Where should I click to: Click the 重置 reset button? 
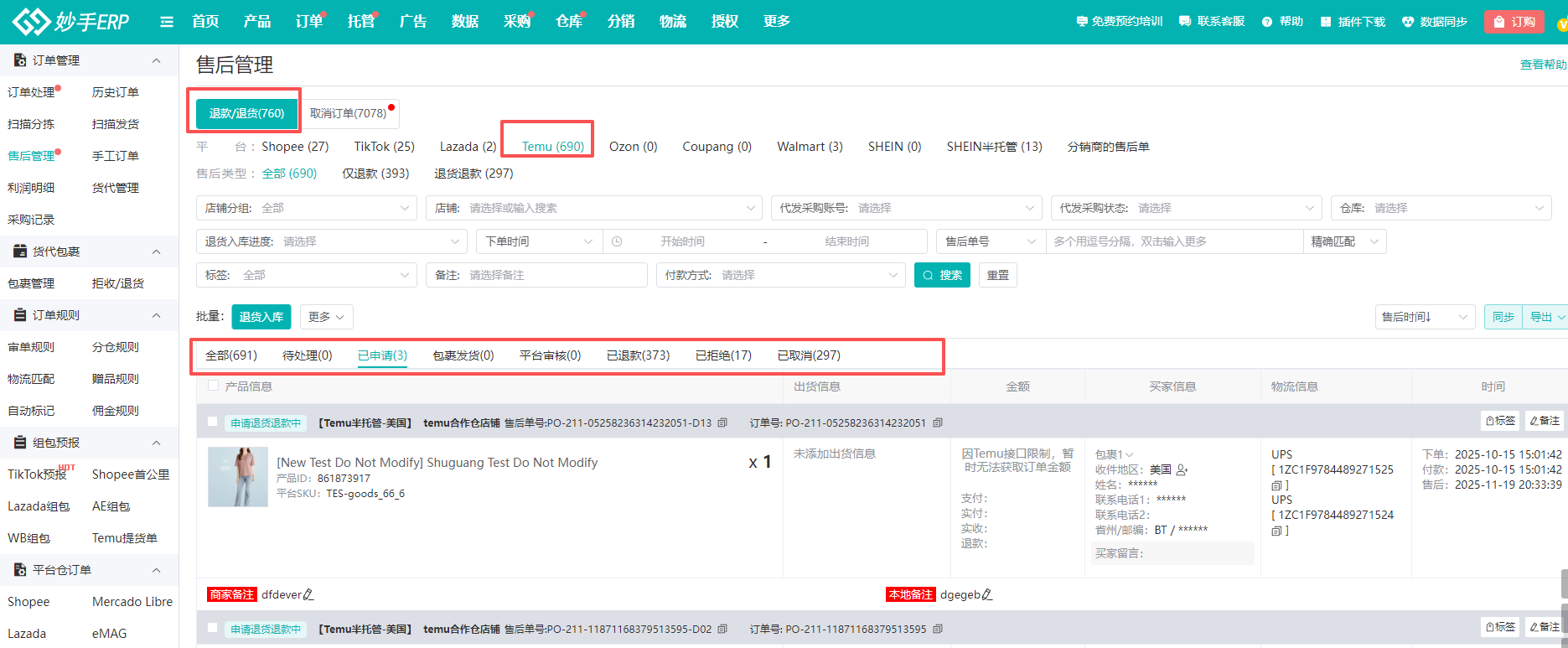click(997, 275)
